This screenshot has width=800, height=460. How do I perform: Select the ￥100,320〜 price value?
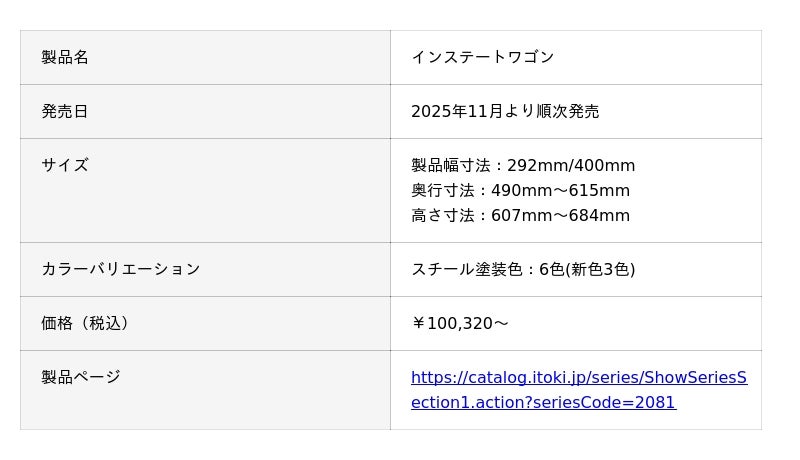459,323
